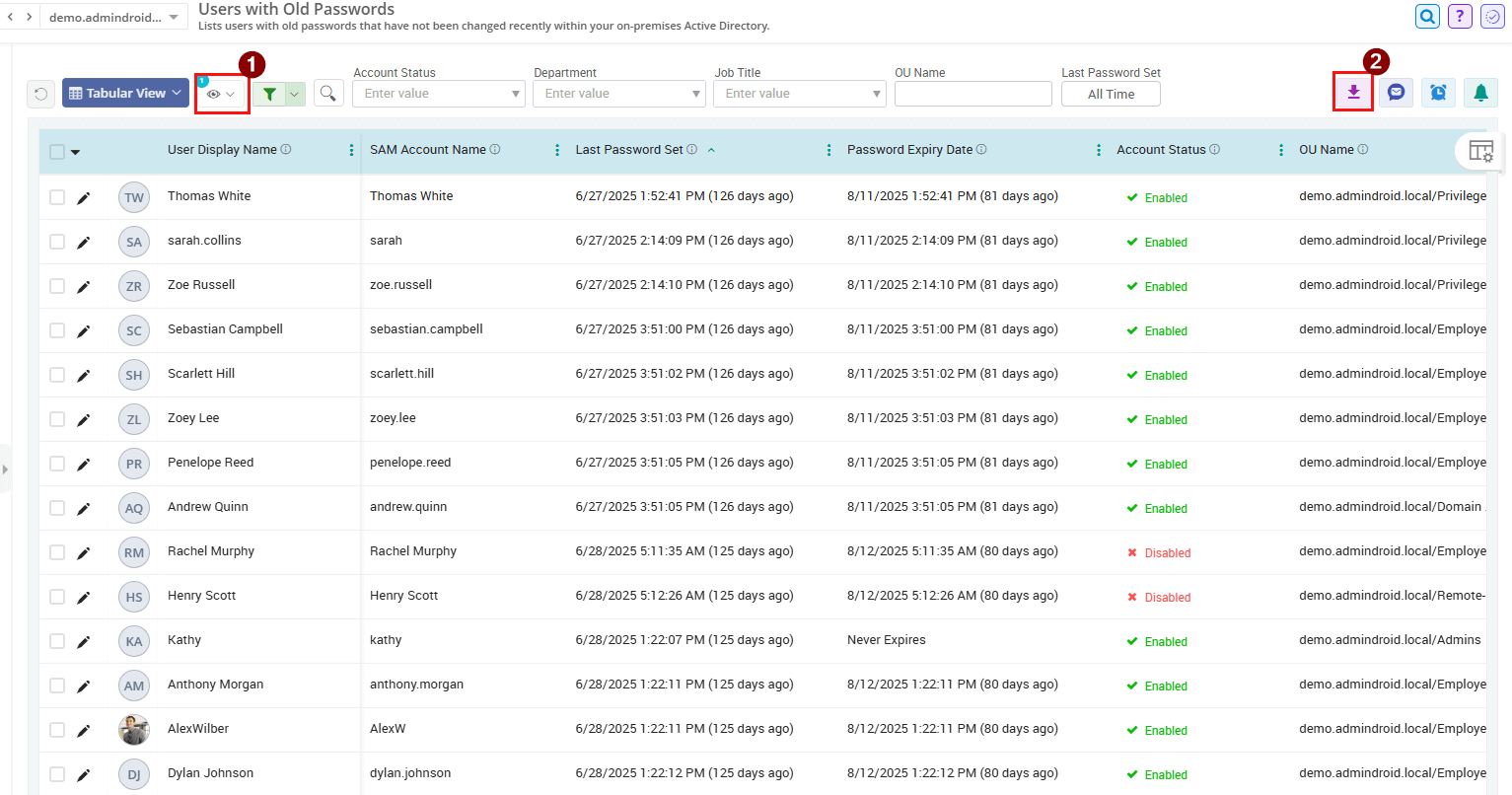Edit Thomas White using the pencil icon
This screenshot has height=795, width=1512.
tap(84, 196)
